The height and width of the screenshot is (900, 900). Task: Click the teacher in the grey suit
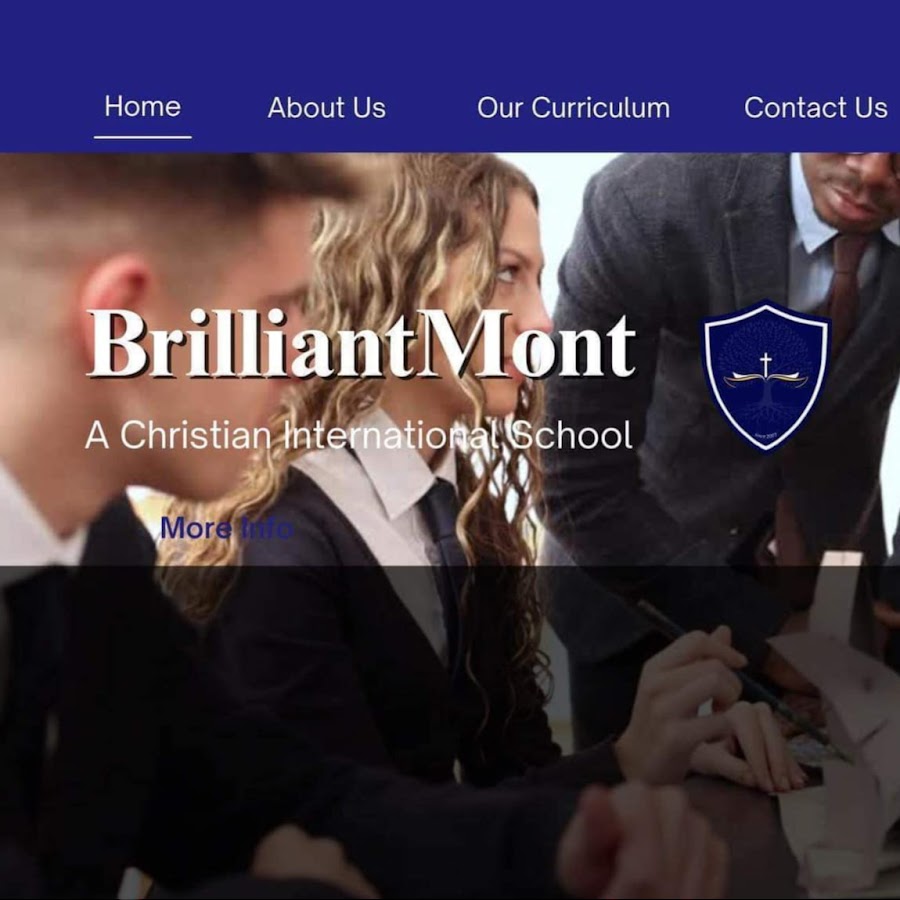pyautogui.click(x=723, y=402)
